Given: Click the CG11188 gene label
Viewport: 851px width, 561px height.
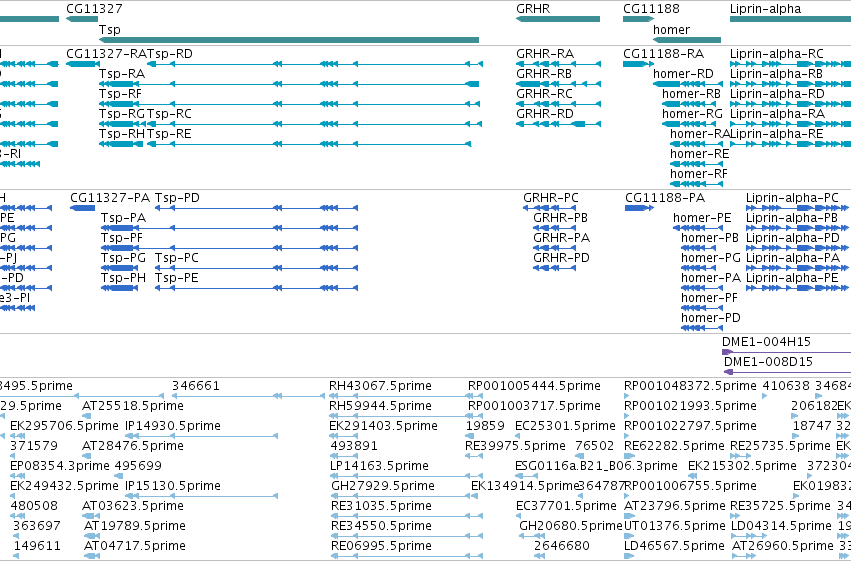Looking at the screenshot, I should point(651,9).
